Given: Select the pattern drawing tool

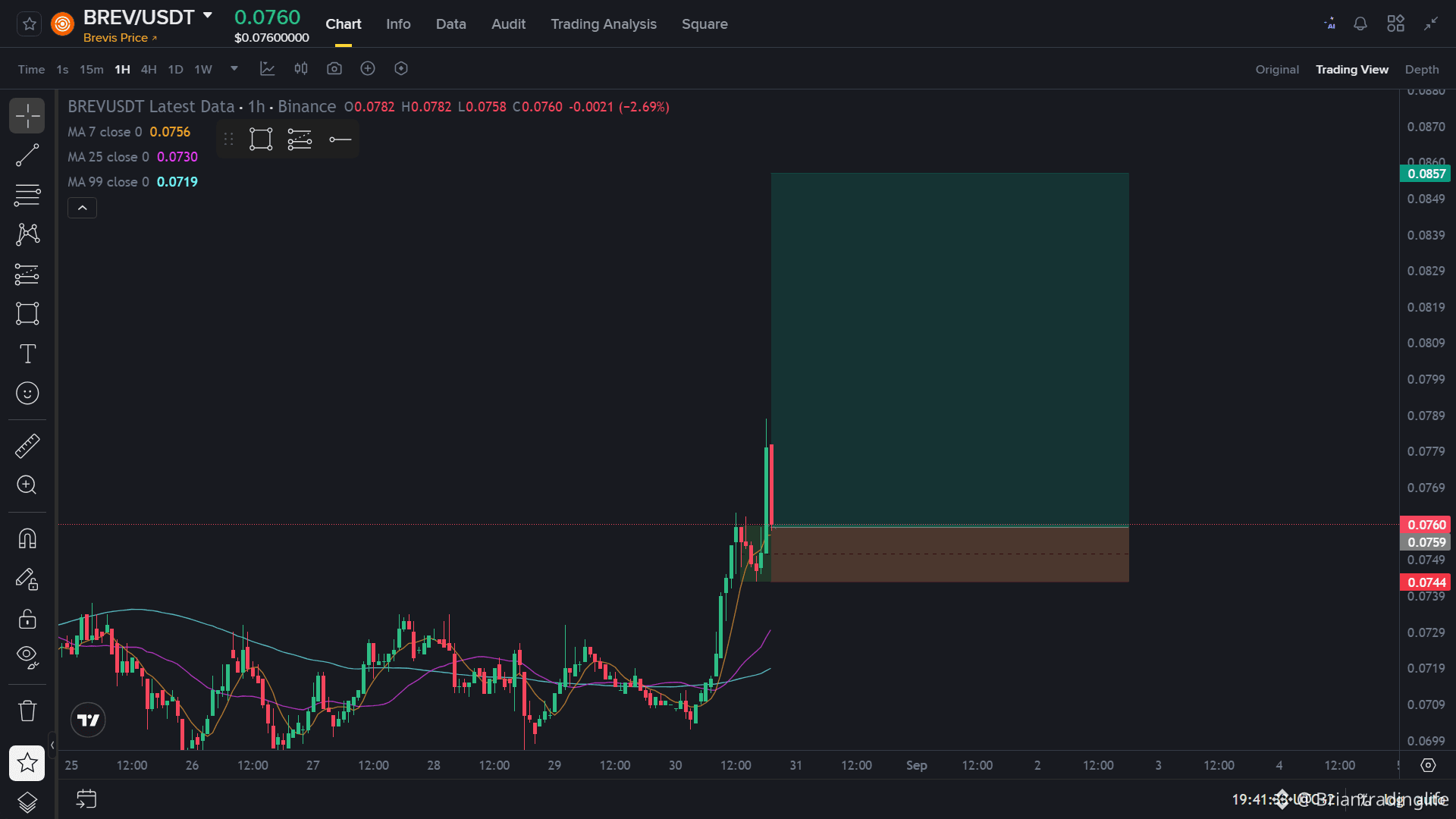Looking at the screenshot, I should 27,234.
